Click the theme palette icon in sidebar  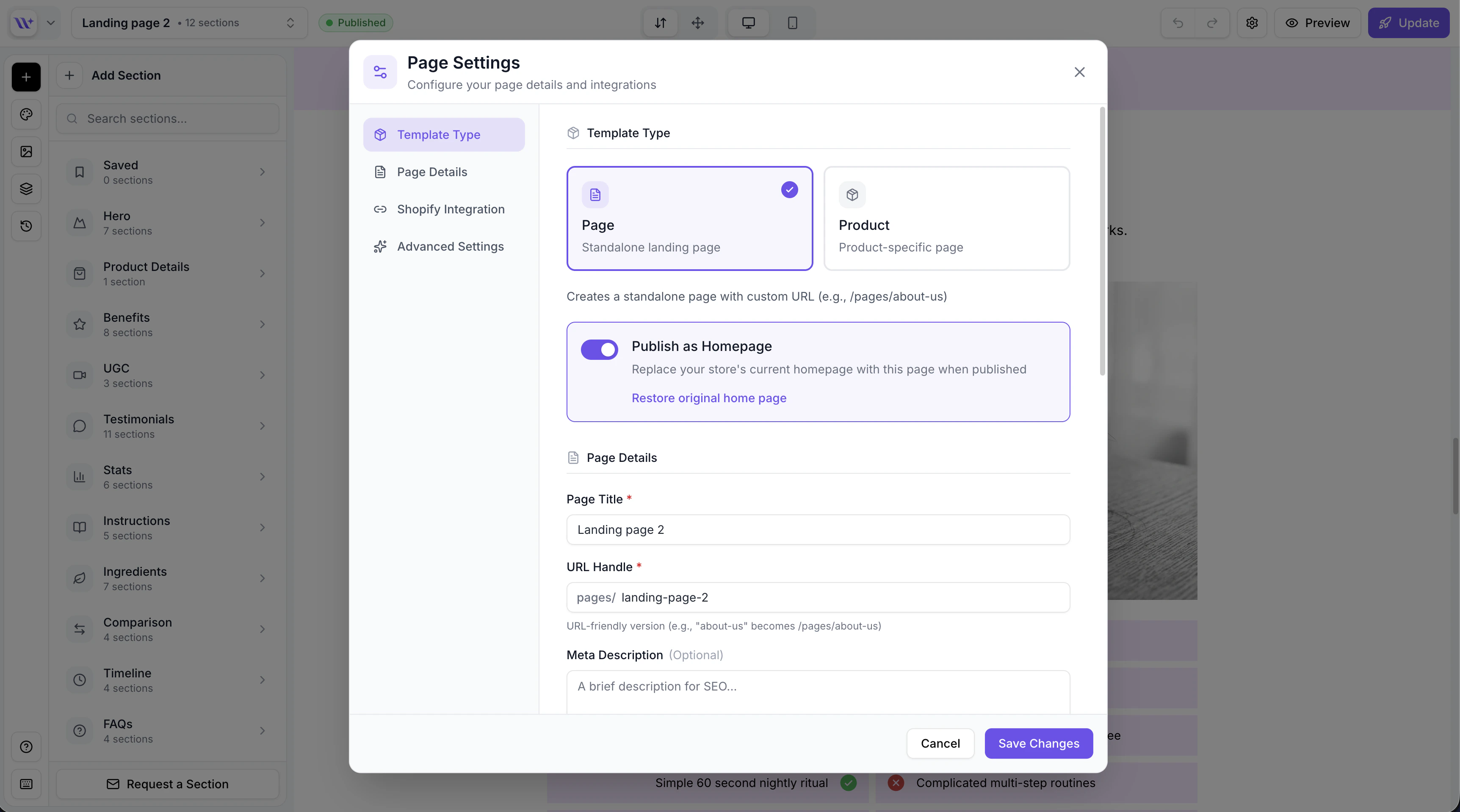coord(26,114)
